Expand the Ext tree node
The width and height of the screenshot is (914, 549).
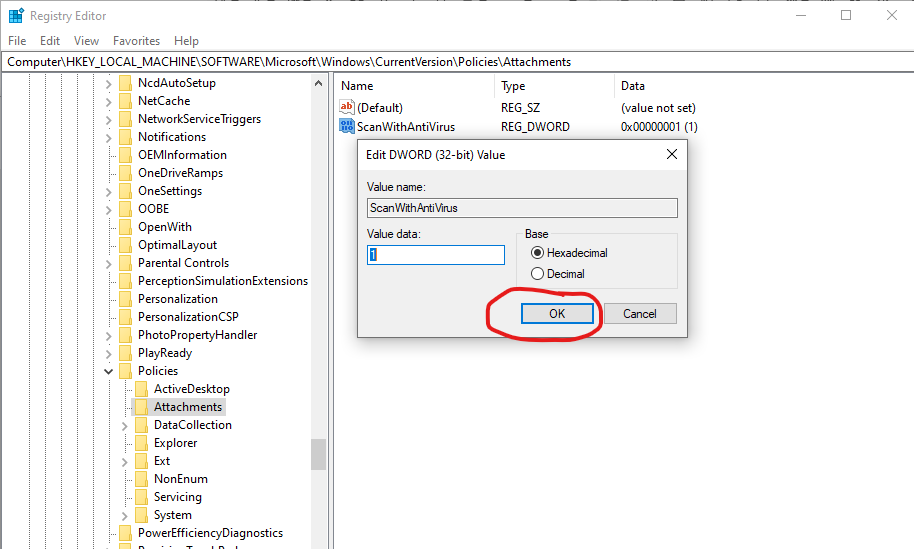[x=124, y=462]
